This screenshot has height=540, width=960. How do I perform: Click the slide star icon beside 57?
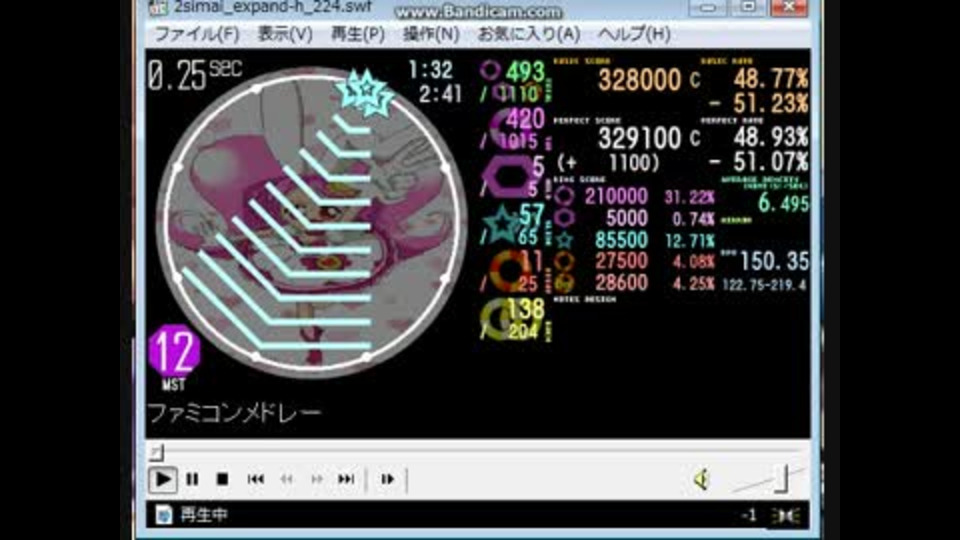(x=502, y=225)
